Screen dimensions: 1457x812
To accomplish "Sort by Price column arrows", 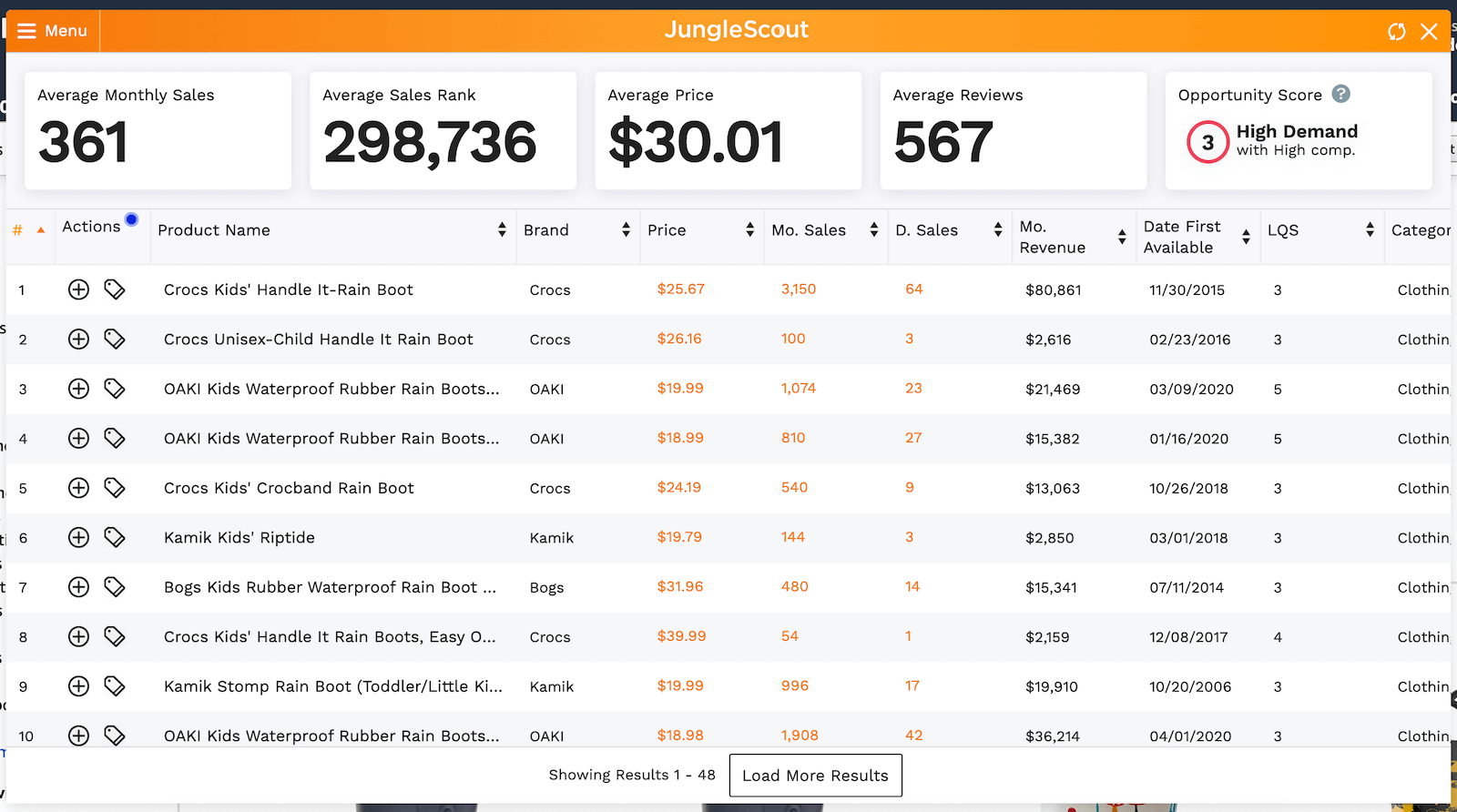I will 749,230.
